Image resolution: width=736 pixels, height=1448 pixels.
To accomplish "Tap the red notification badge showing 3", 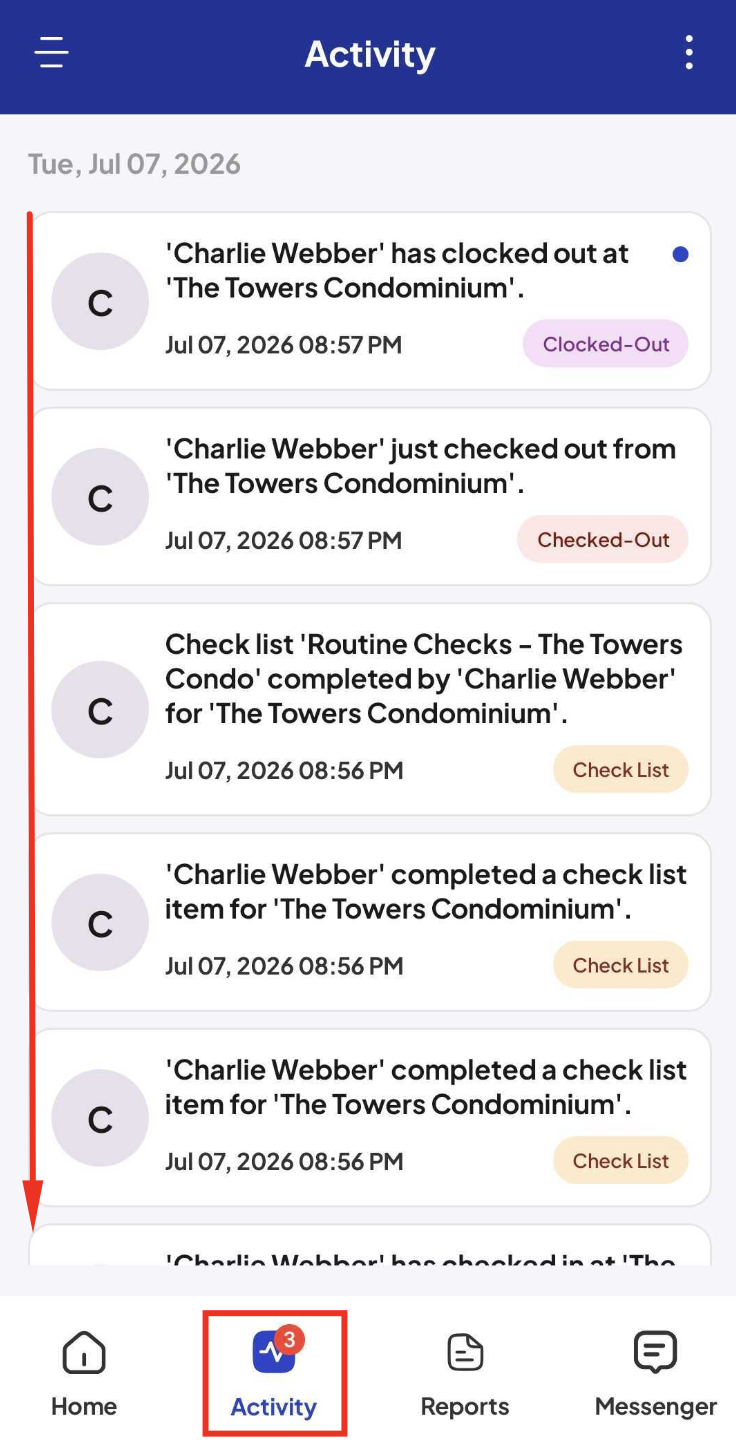I will click(289, 1339).
